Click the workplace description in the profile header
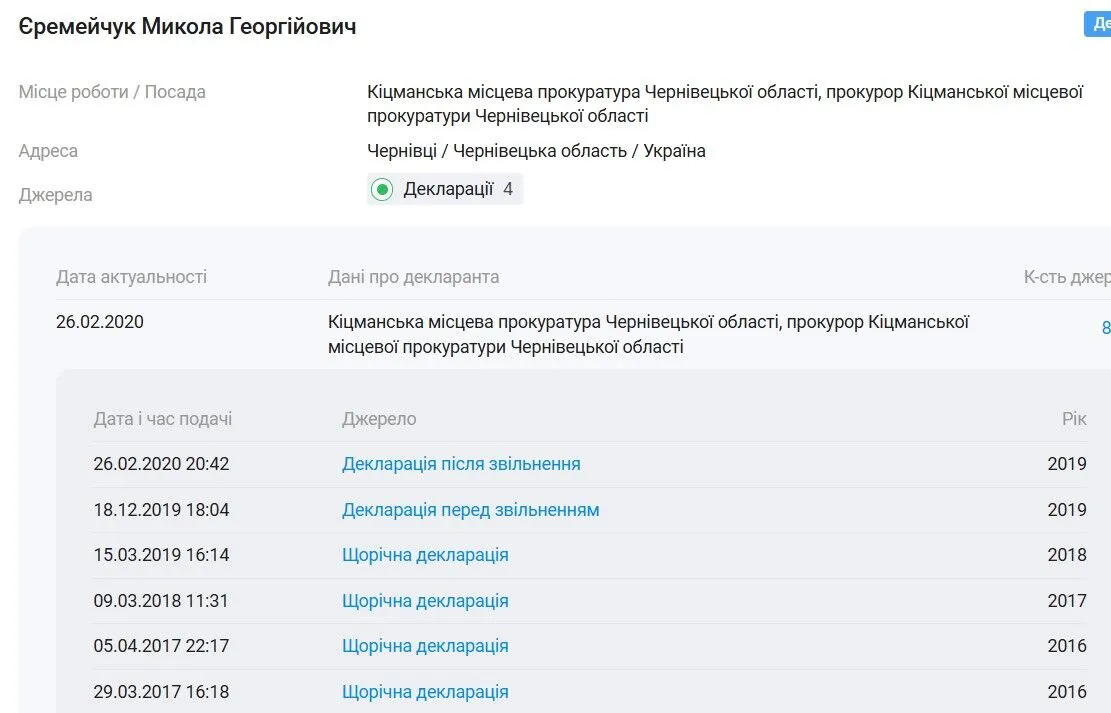1111x713 pixels. click(x=725, y=104)
